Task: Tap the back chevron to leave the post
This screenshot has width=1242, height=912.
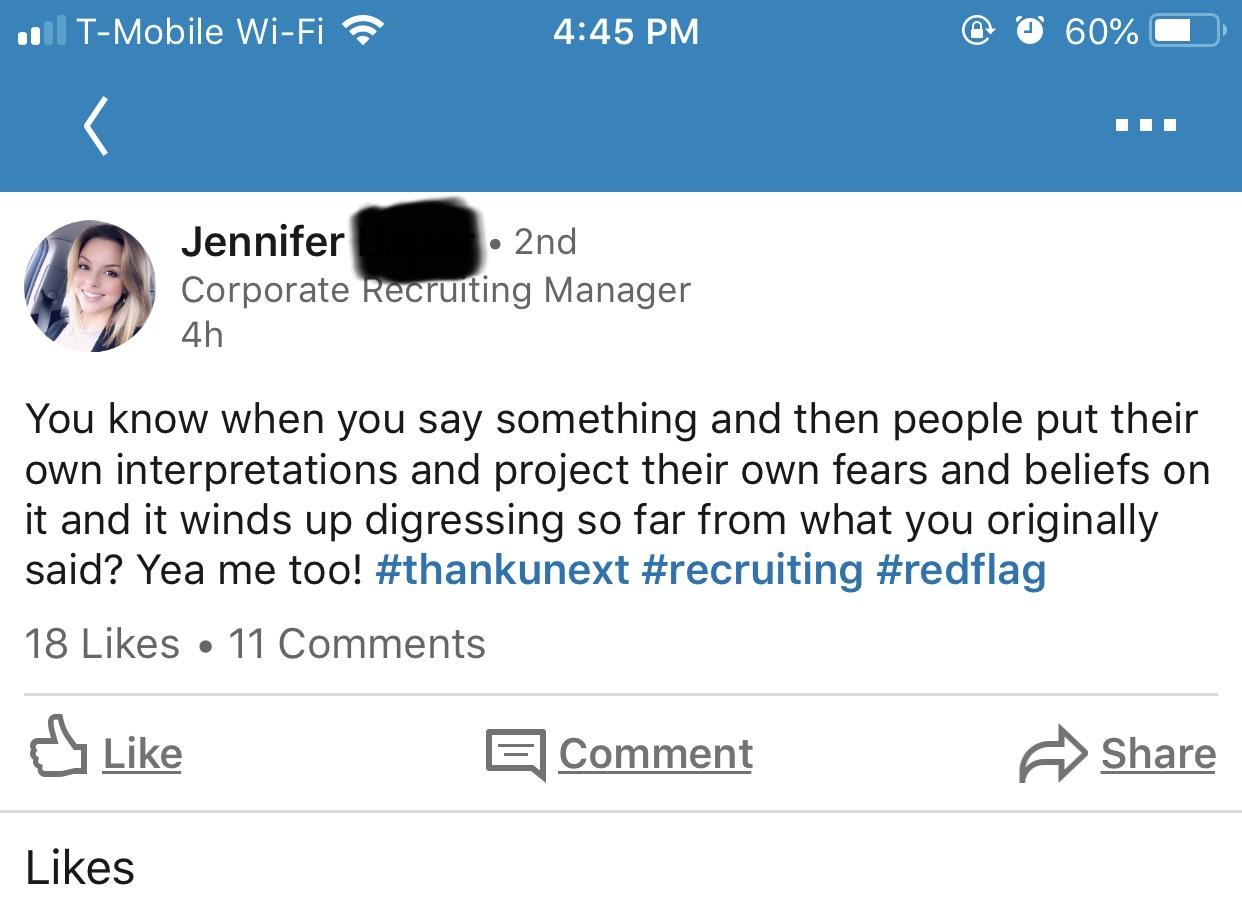Action: [95, 124]
